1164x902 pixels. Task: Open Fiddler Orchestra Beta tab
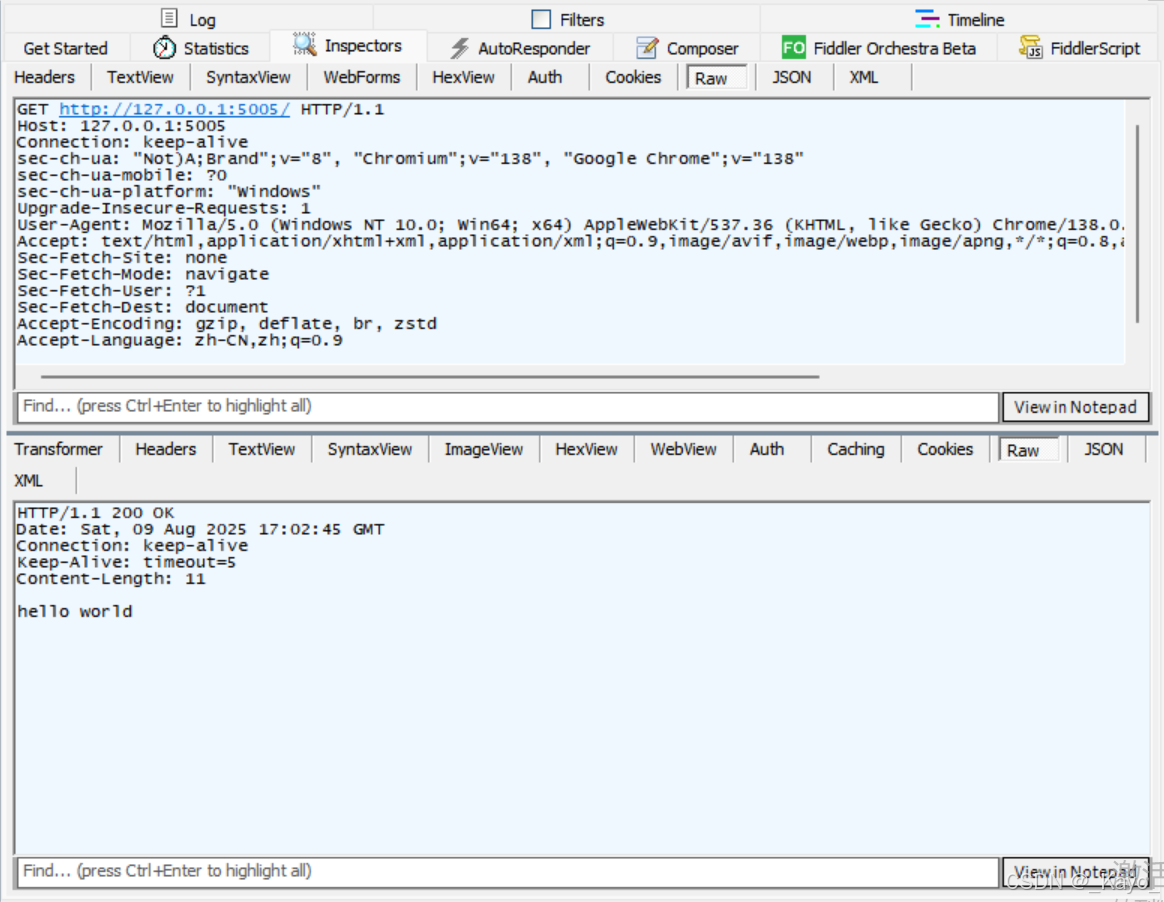coord(880,48)
